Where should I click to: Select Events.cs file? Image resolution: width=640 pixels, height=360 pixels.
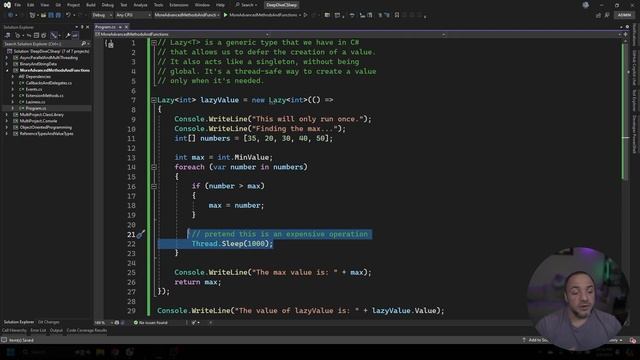point(33,89)
